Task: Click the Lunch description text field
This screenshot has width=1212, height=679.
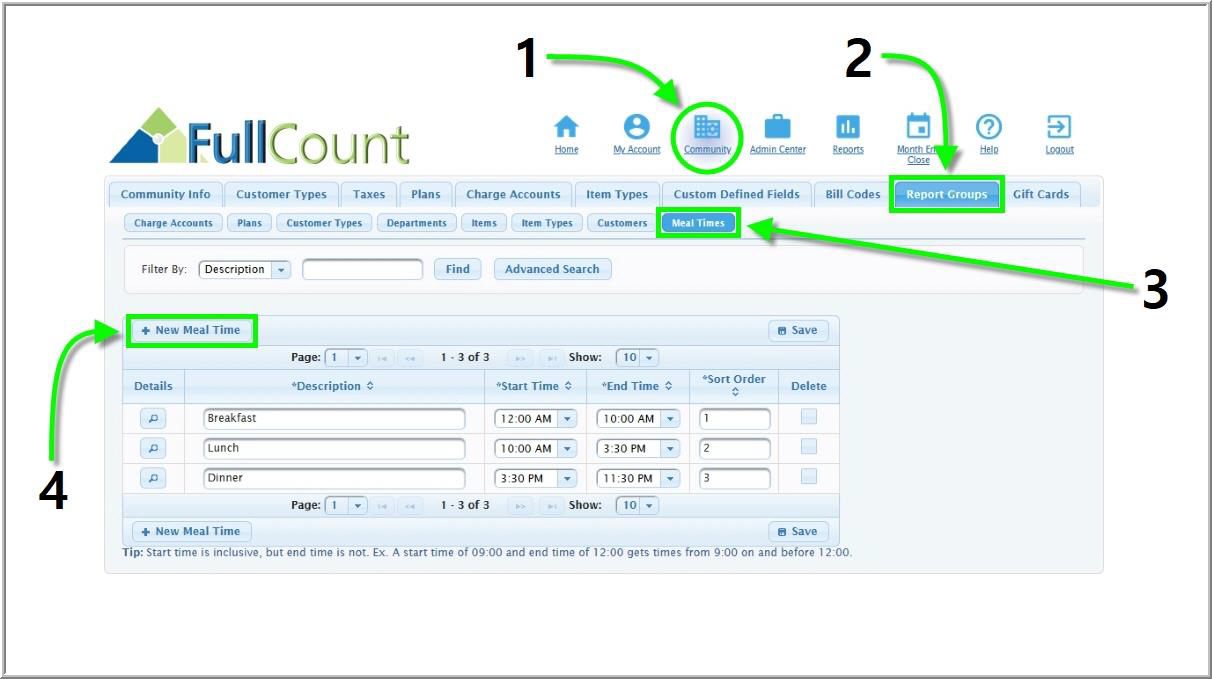Action: click(334, 448)
